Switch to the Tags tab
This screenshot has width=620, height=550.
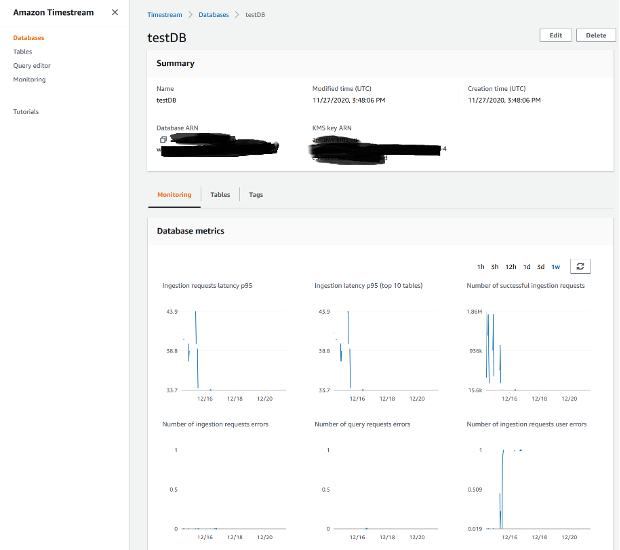pyautogui.click(x=256, y=195)
